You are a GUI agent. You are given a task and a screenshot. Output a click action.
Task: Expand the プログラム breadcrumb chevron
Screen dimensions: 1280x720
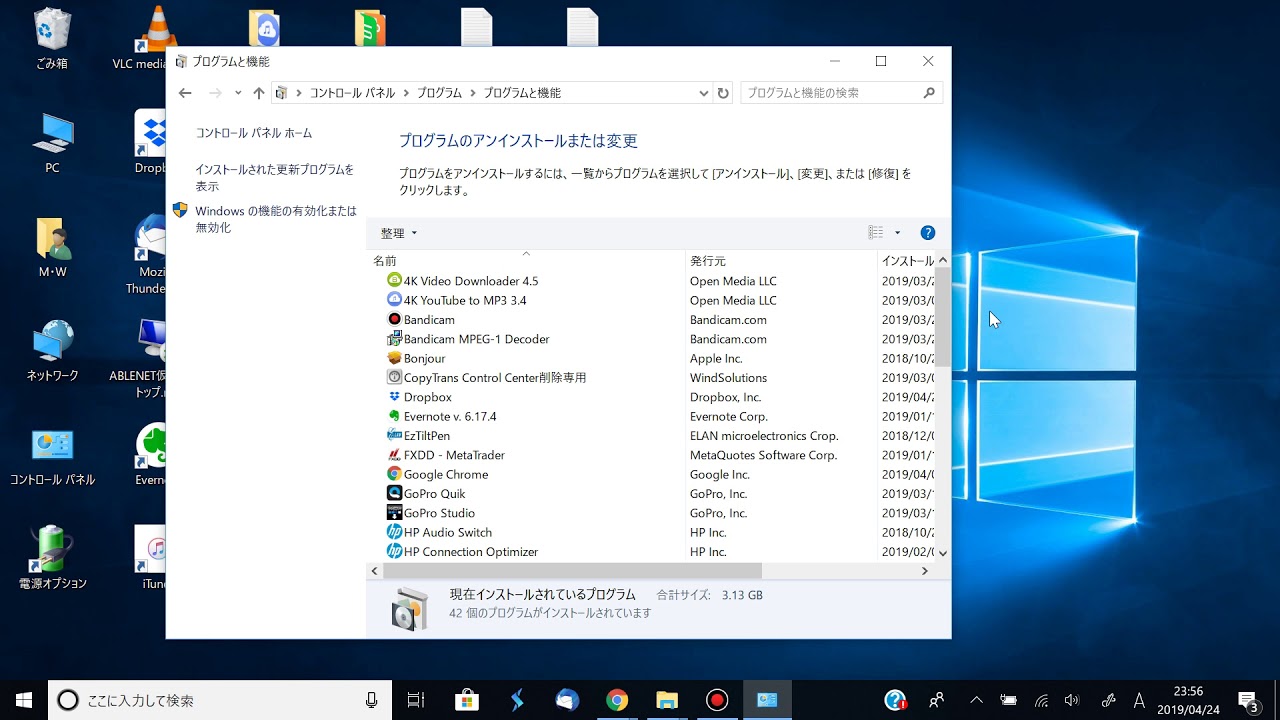tap(473, 93)
